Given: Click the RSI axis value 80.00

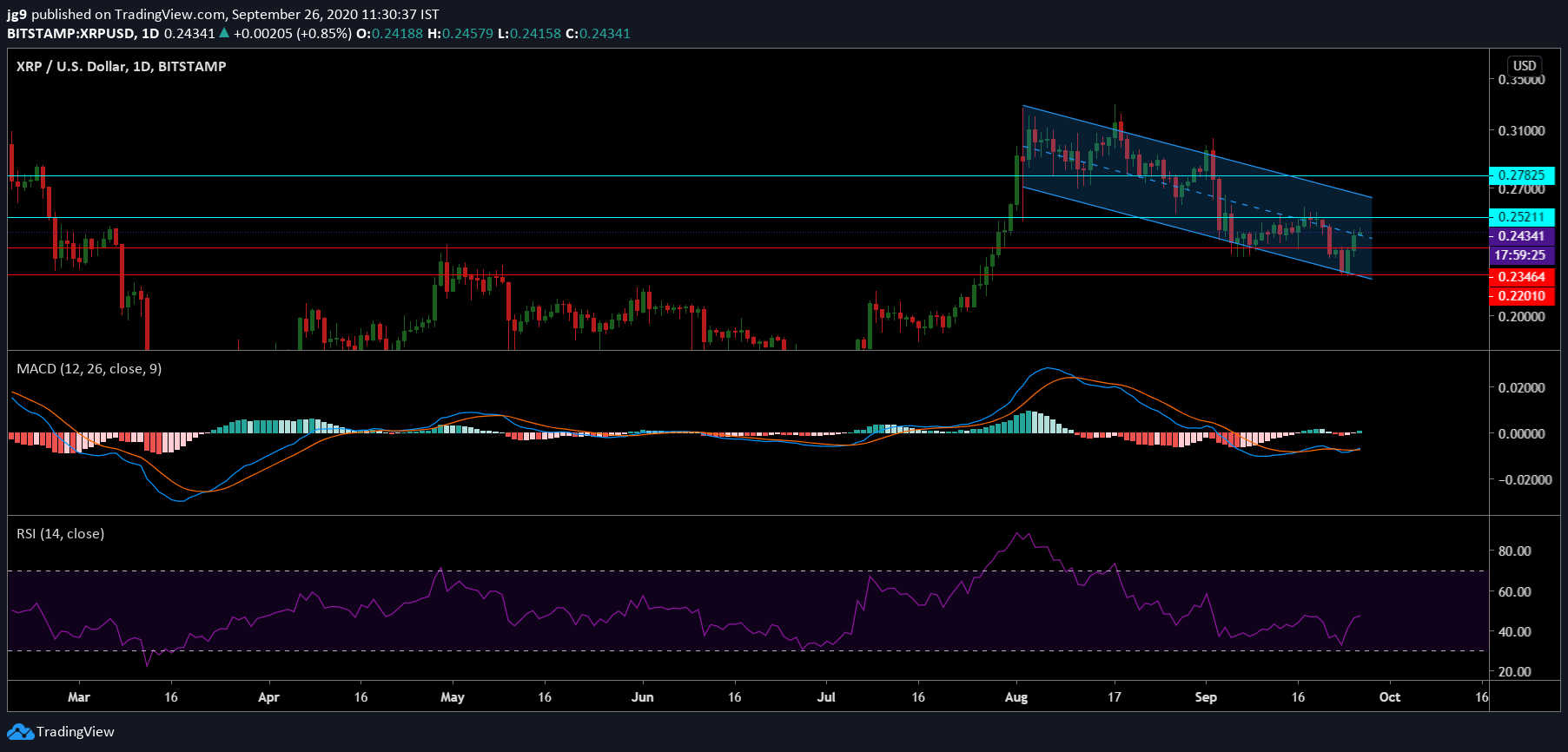Looking at the screenshot, I should coord(1515,551).
